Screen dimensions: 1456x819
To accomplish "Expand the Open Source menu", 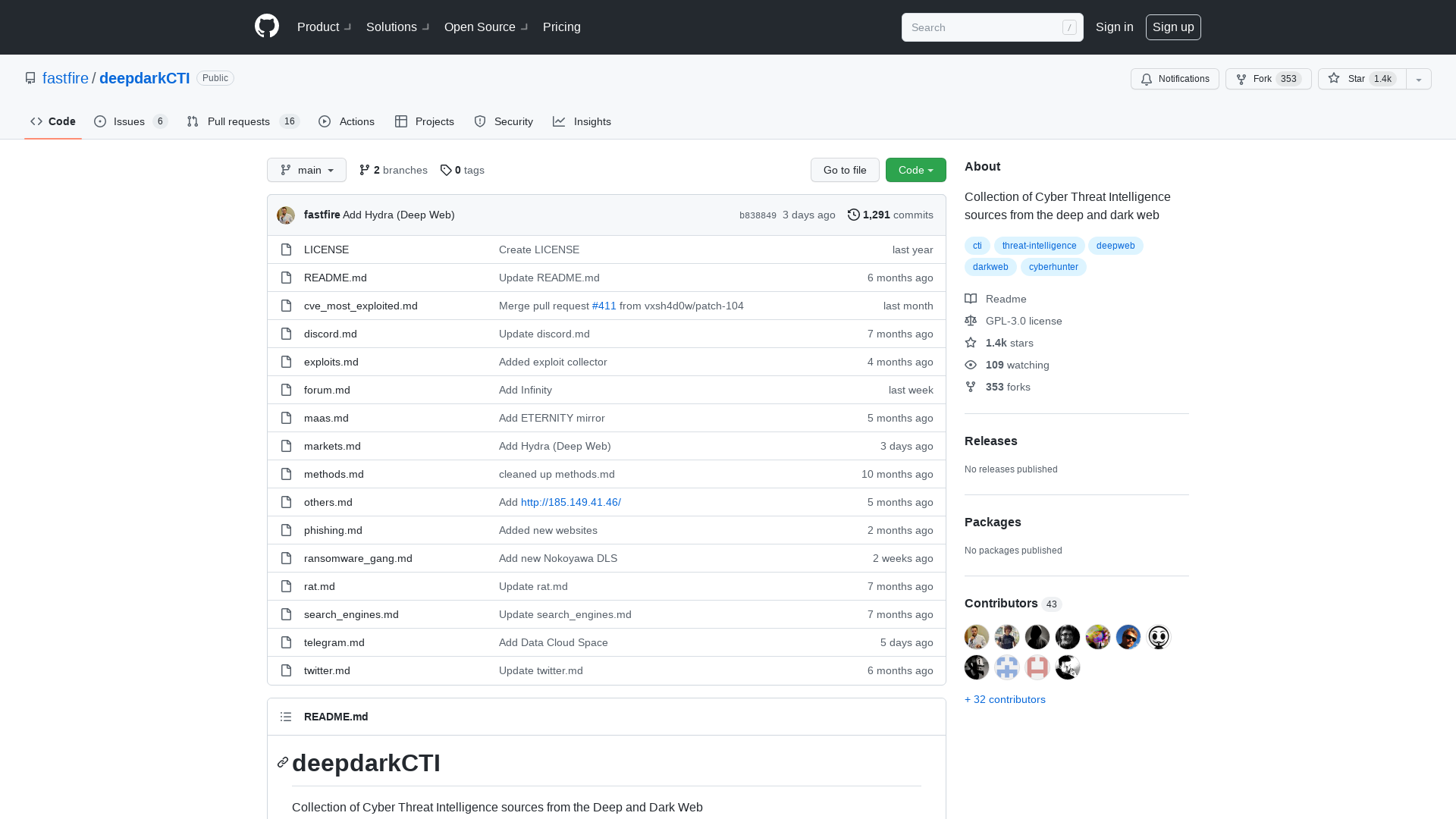I will coord(486,27).
